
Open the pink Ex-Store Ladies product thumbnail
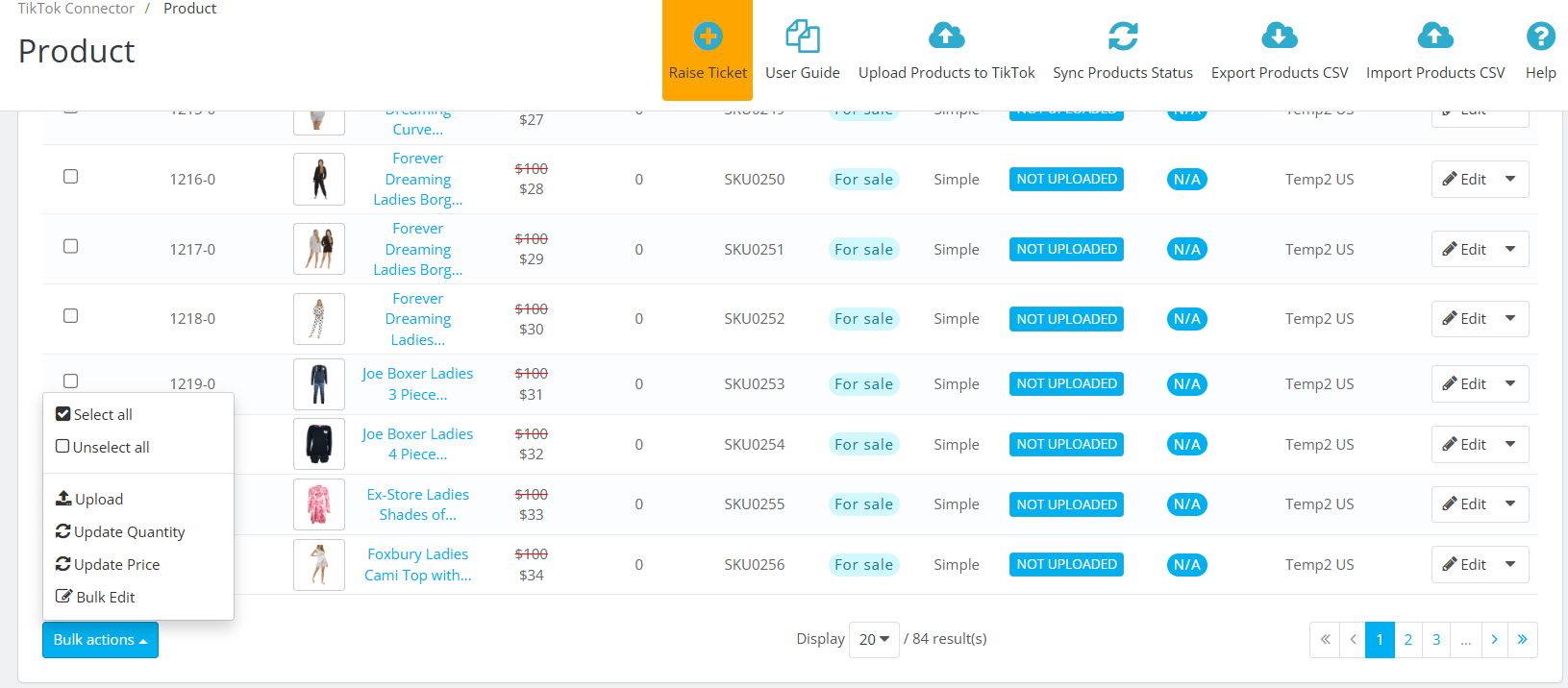pos(319,504)
